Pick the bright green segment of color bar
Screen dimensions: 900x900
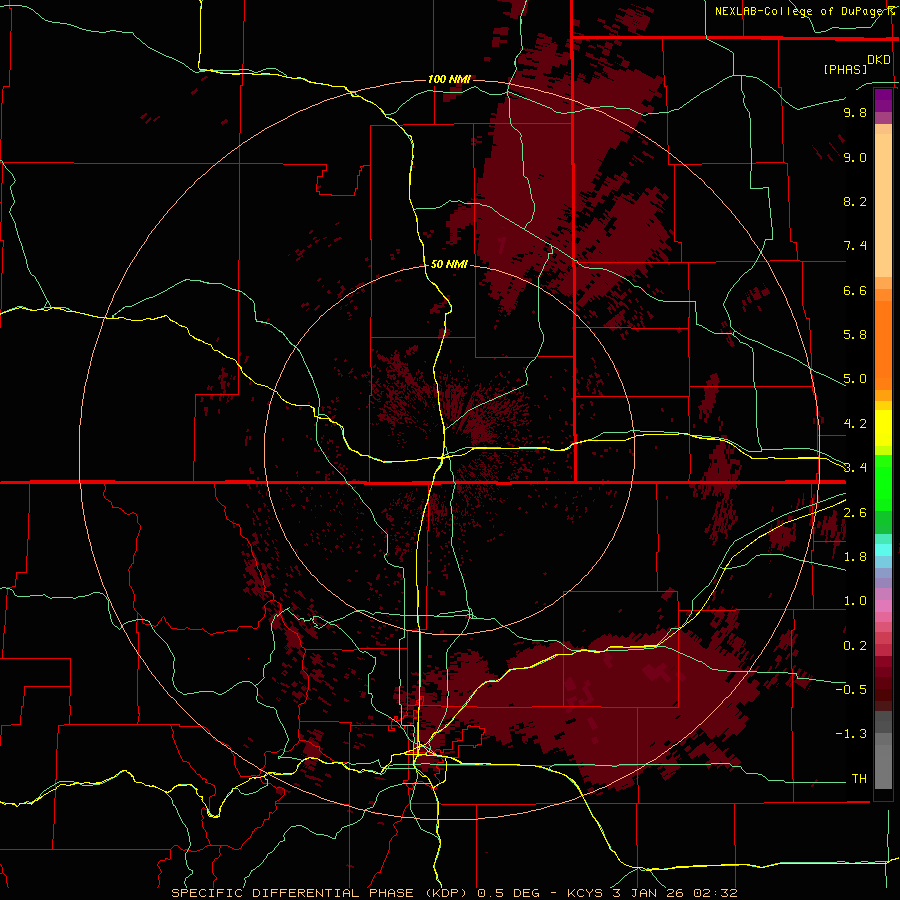(x=883, y=482)
